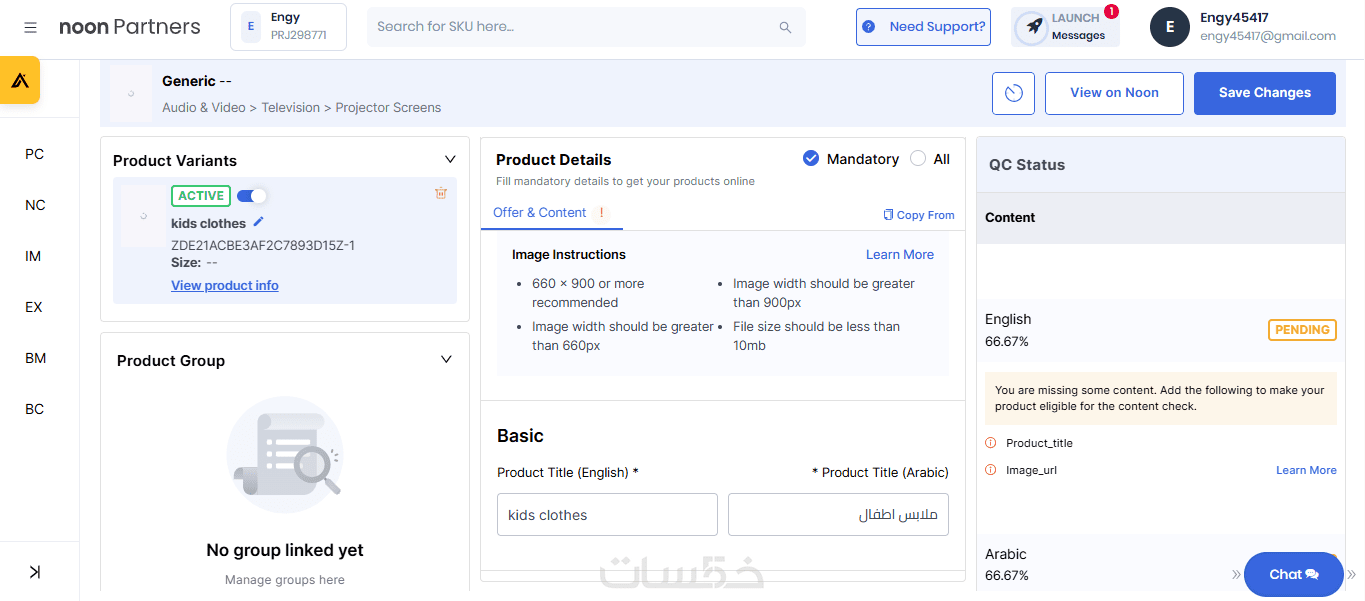Open the hamburger menu icon

click(31, 27)
